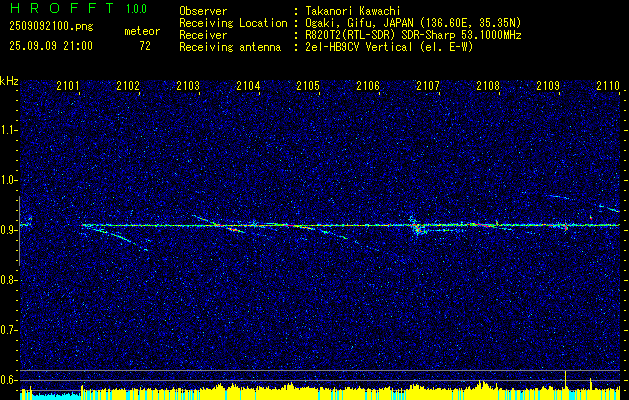The image size is (629, 400).
Task: Click the 0.9 frequency axis label
Action: [9, 230]
